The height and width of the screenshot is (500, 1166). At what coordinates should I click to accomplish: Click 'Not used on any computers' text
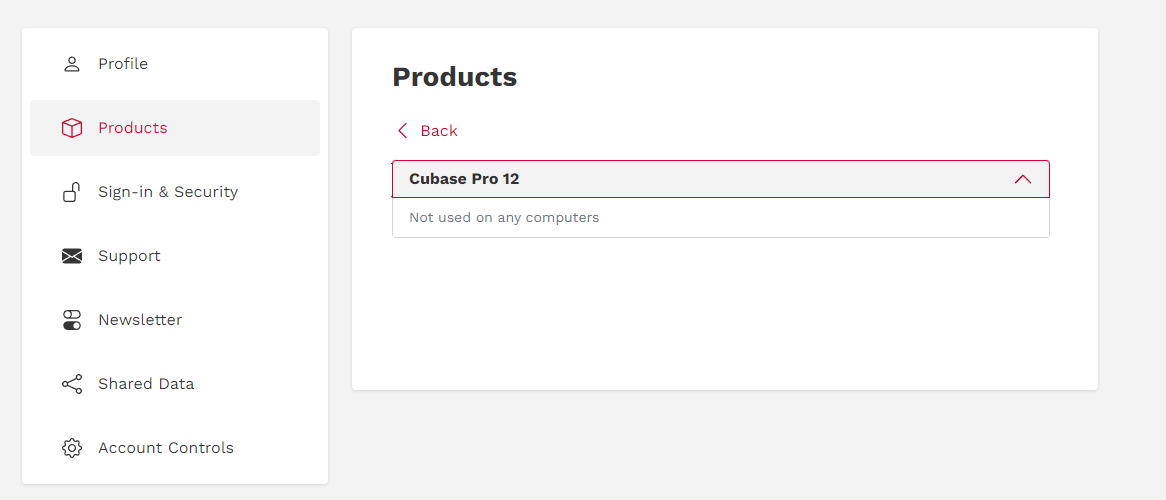point(504,218)
